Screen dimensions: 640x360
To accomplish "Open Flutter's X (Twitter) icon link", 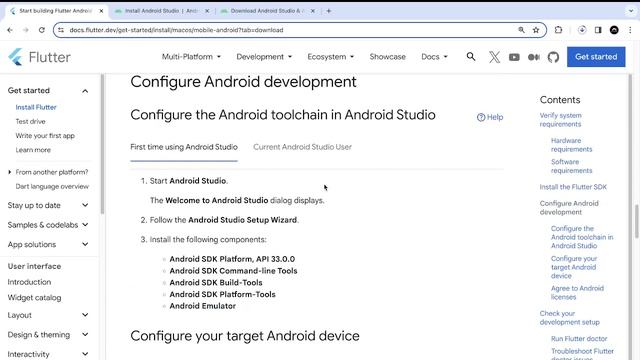I will point(494,57).
